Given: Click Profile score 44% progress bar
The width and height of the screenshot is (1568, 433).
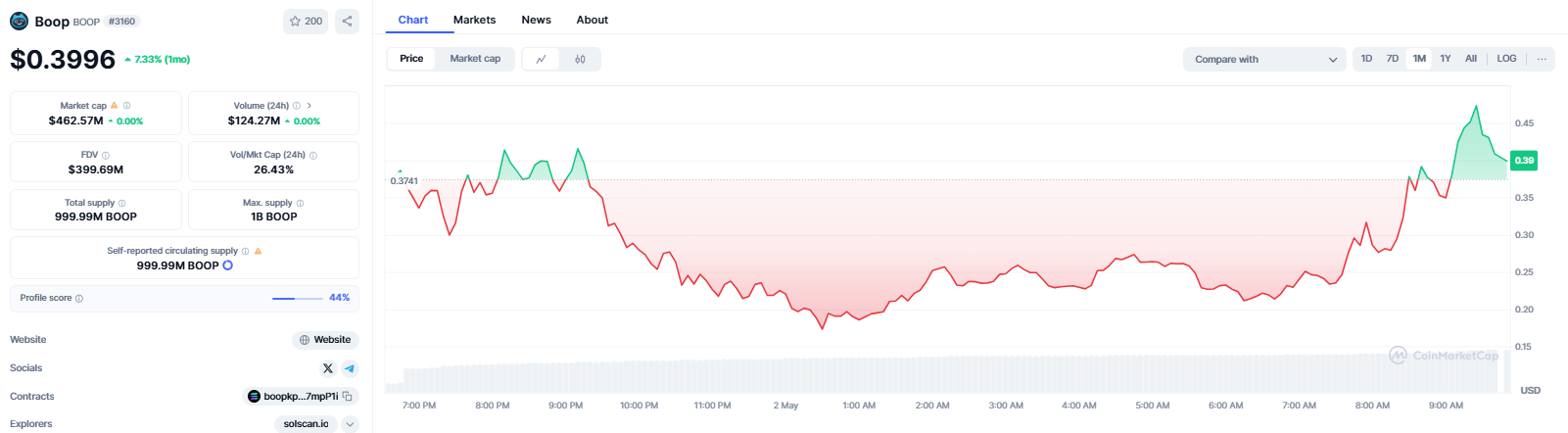Looking at the screenshot, I should (298, 298).
